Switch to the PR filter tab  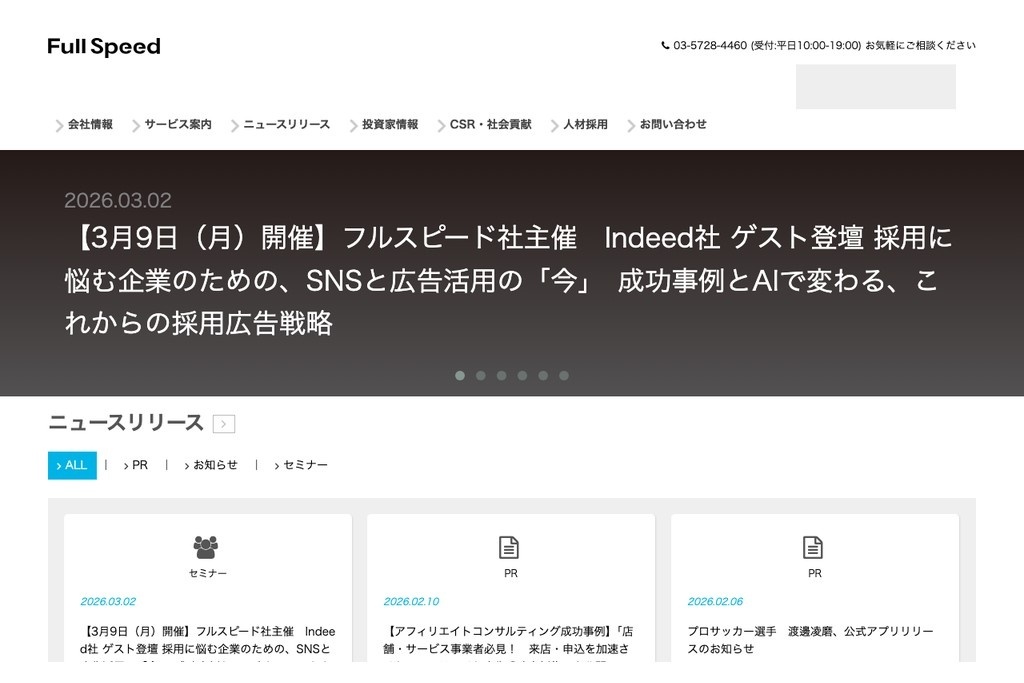click(138, 465)
